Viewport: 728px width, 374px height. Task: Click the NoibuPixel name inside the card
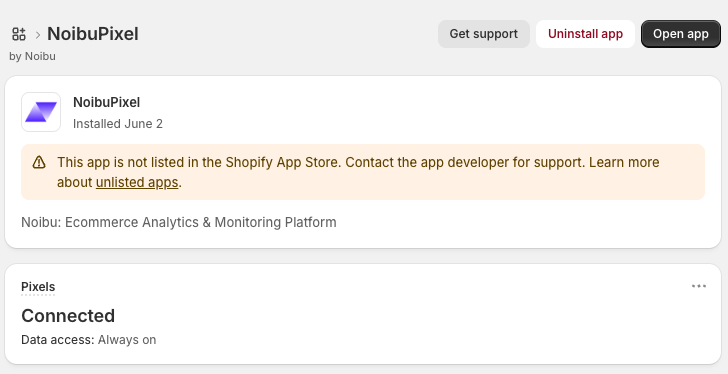tap(106, 103)
